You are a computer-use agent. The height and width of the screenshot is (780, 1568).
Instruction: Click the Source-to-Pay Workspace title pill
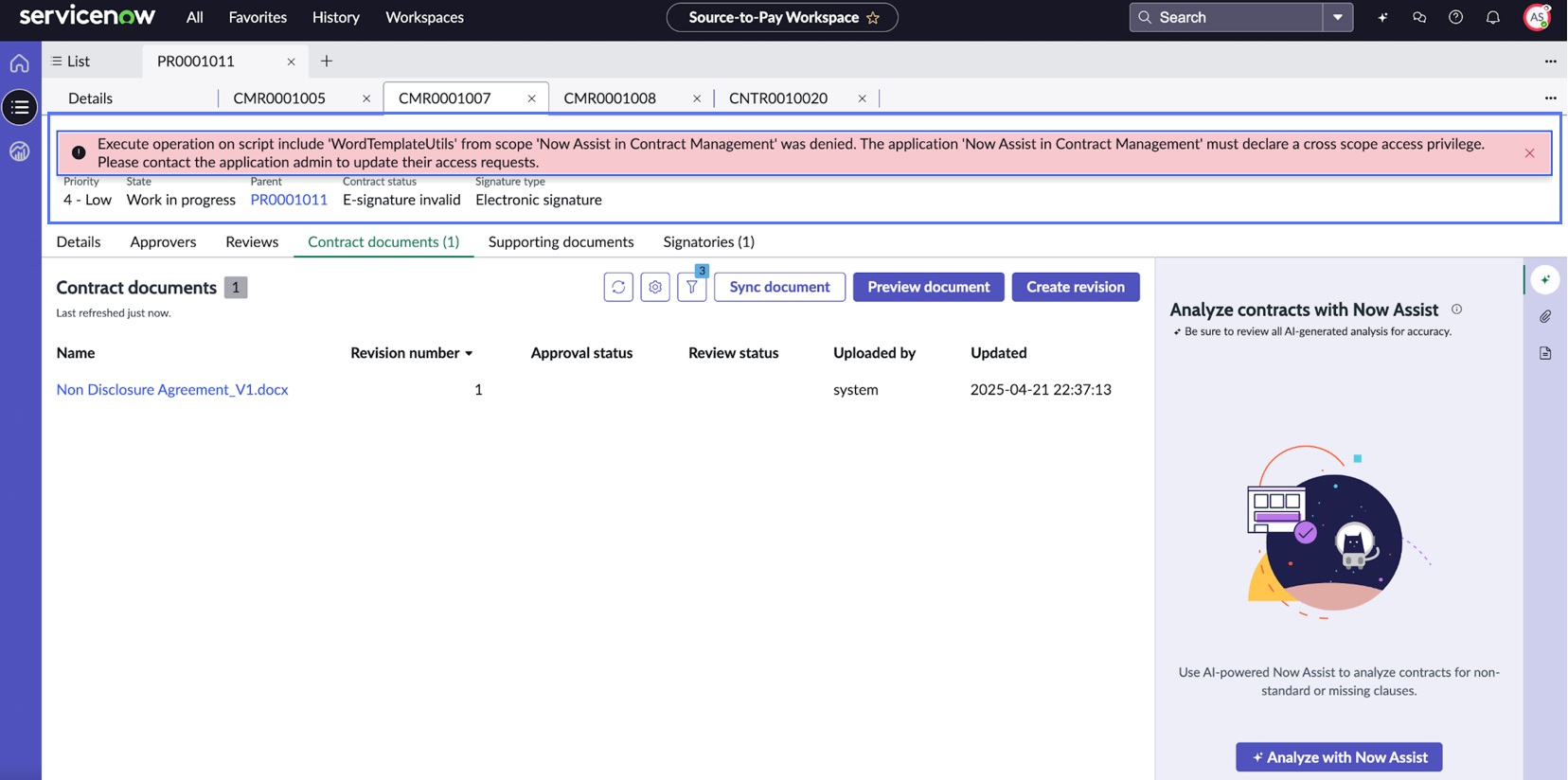(782, 17)
